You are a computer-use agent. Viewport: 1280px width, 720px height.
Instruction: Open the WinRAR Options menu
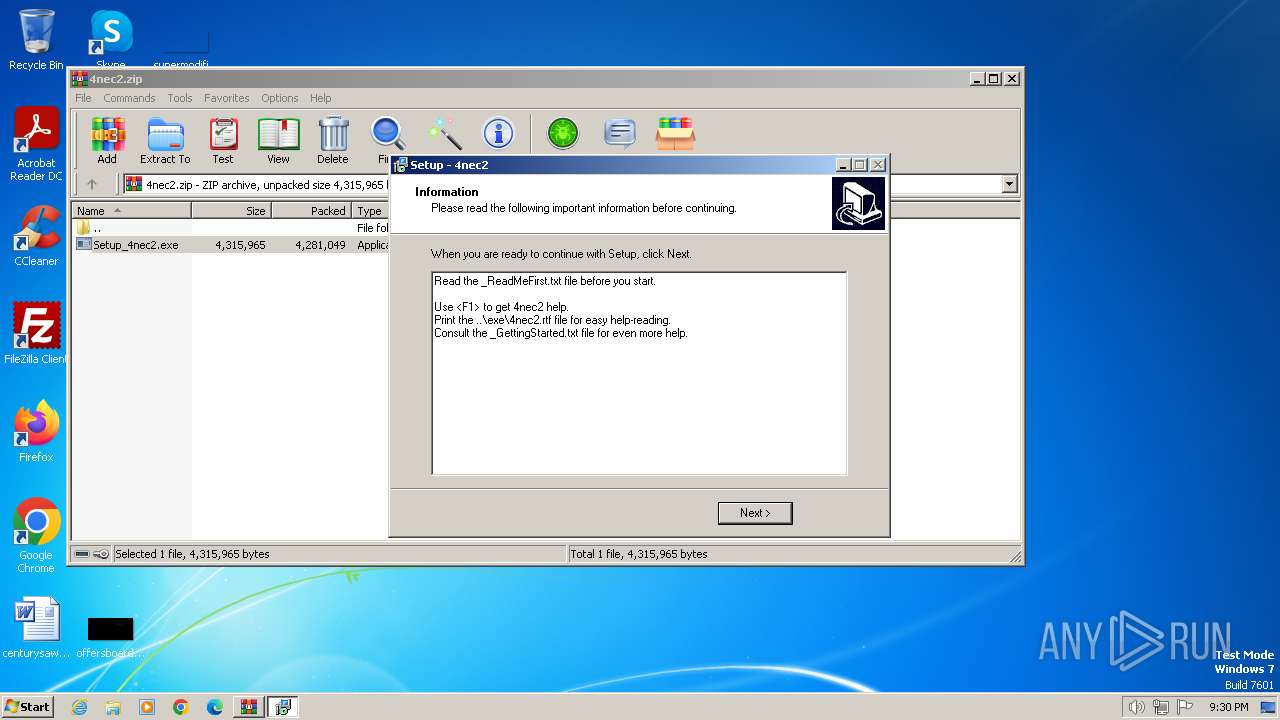280,98
